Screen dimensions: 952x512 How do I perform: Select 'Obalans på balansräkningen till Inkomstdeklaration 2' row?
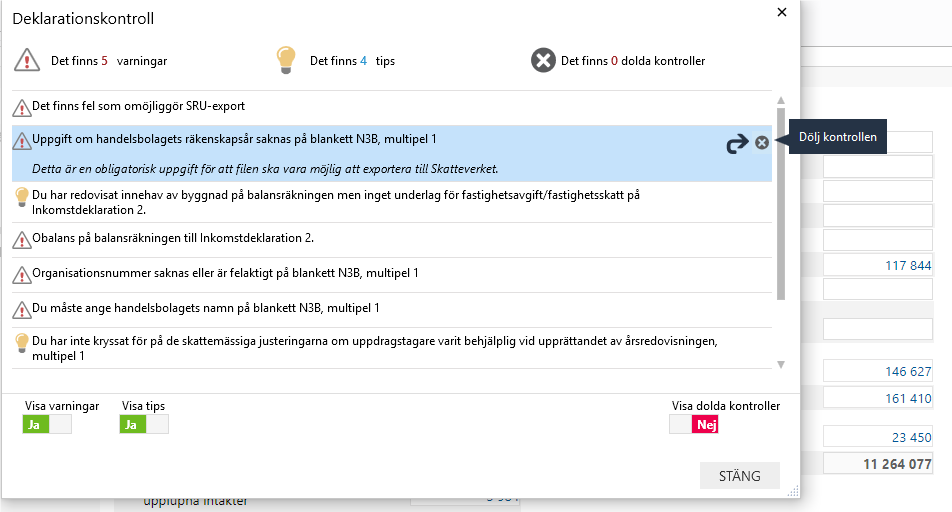392,239
